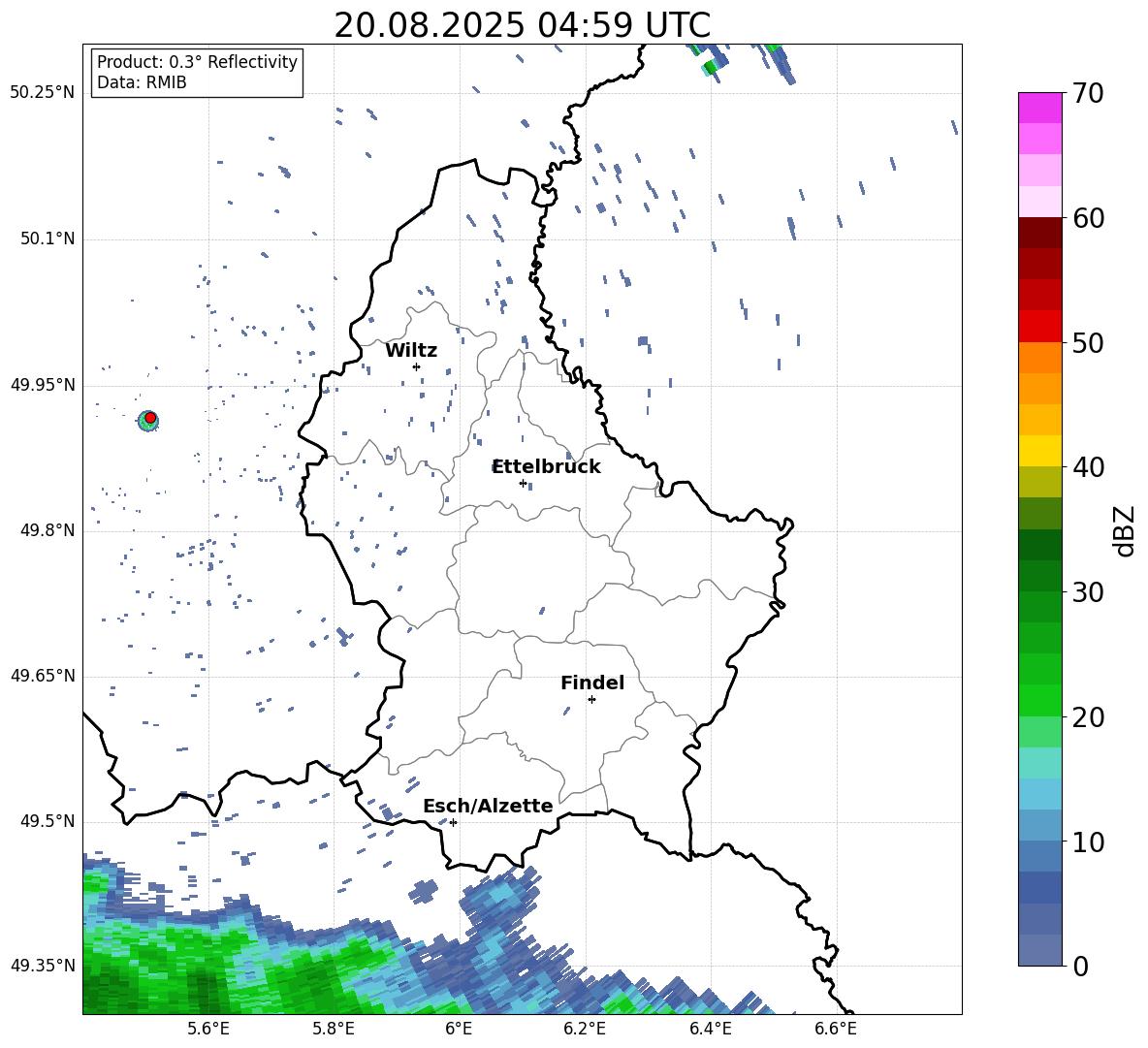Screen dimensions: 1148x1048
Task: Click the slate blue colorbar swatch above 0
Action: pyautogui.click(x=1039, y=950)
